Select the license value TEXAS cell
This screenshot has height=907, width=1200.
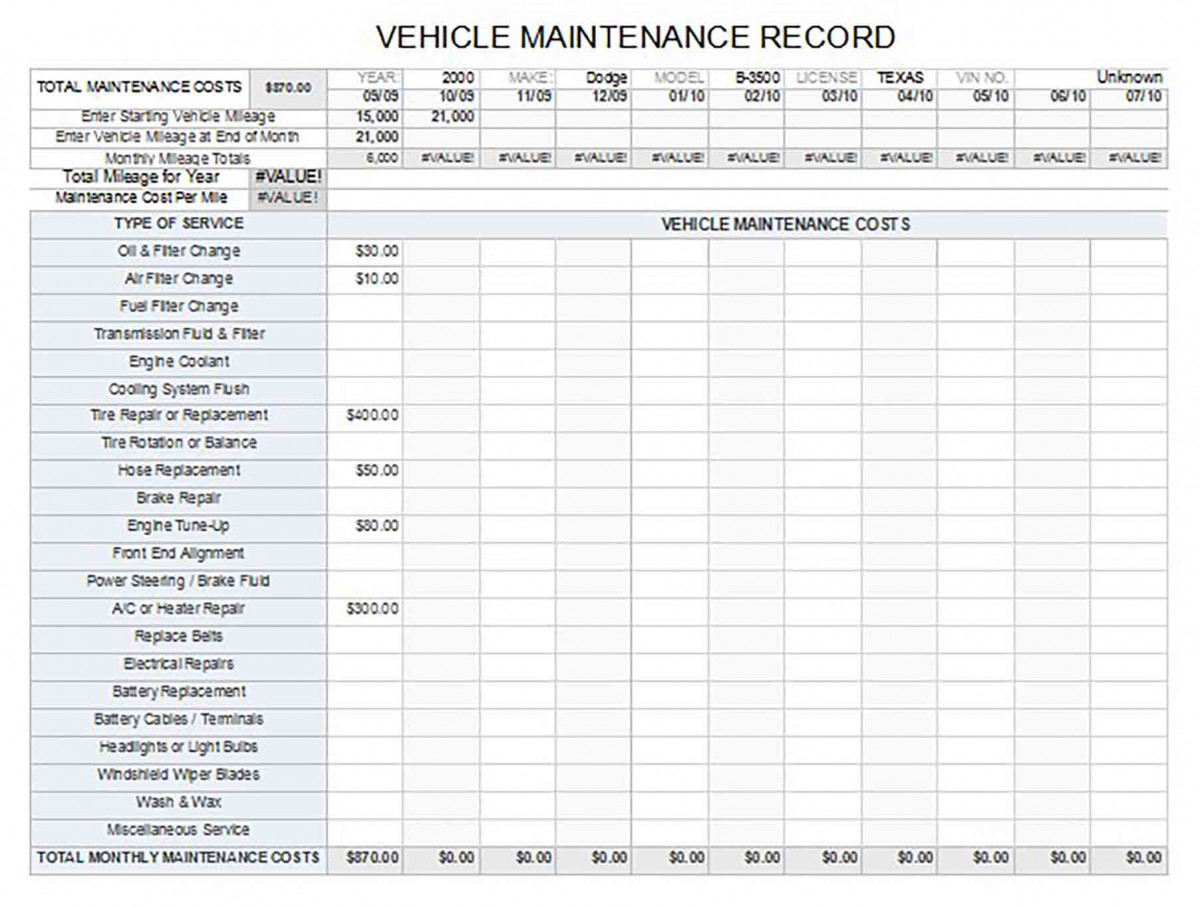point(899,77)
